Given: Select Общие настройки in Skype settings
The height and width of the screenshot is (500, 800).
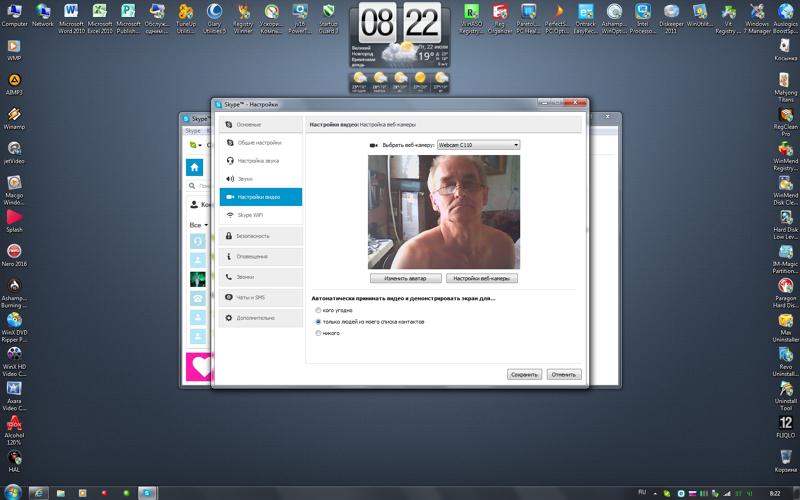Looking at the screenshot, I should pyautogui.click(x=261, y=143).
